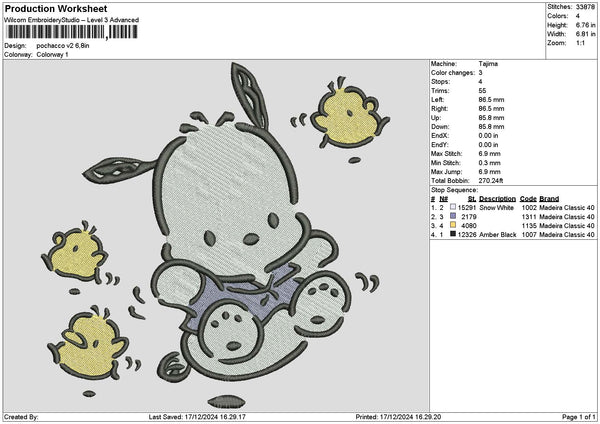
Task: Click the 'Colorway 1' value
Action: (52, 55)
